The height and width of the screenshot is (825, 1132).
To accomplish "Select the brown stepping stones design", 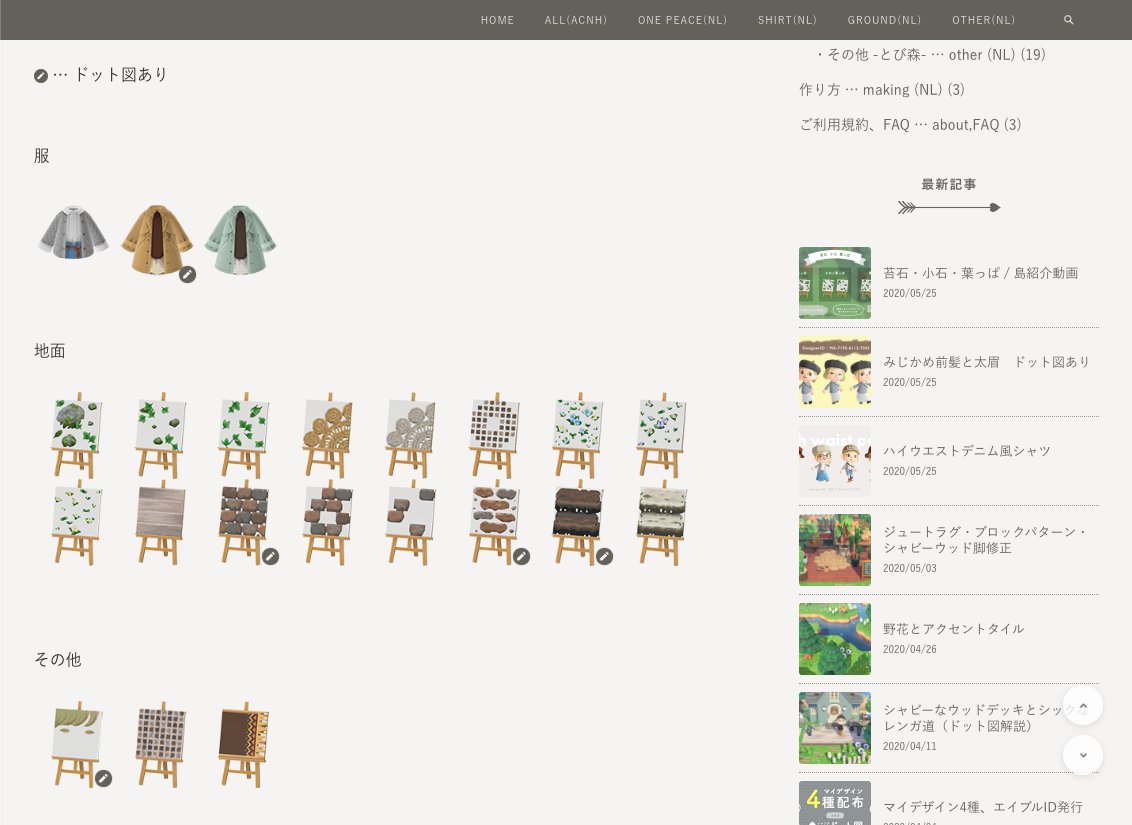I will 494,523.
